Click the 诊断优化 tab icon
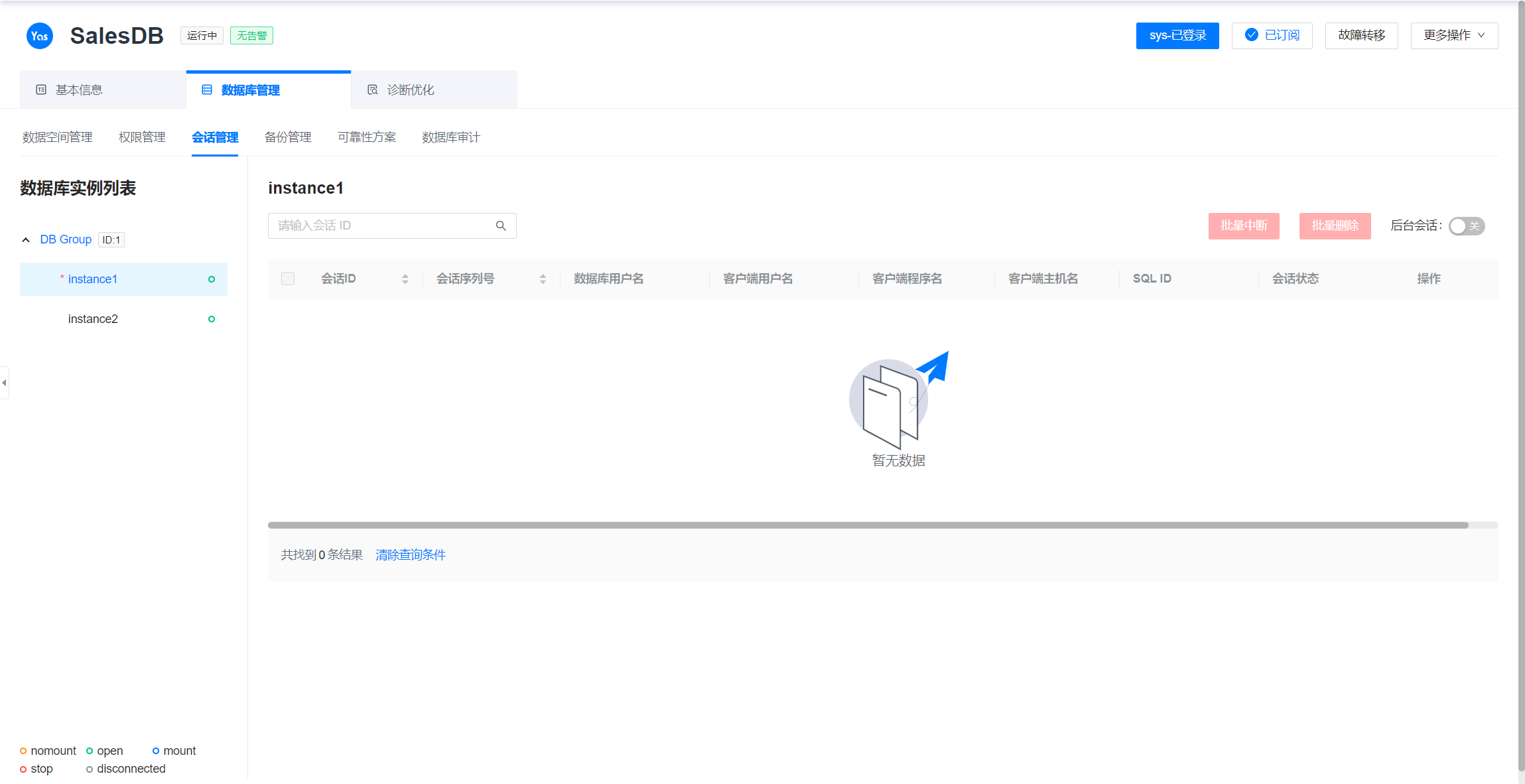This screenshot has height=784, width=1525. (x=373, y=90)
